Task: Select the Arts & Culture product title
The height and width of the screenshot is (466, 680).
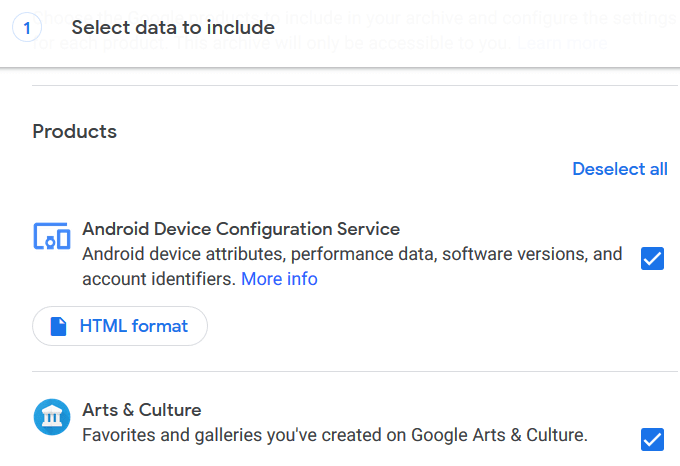Action: tap(142, 410)
